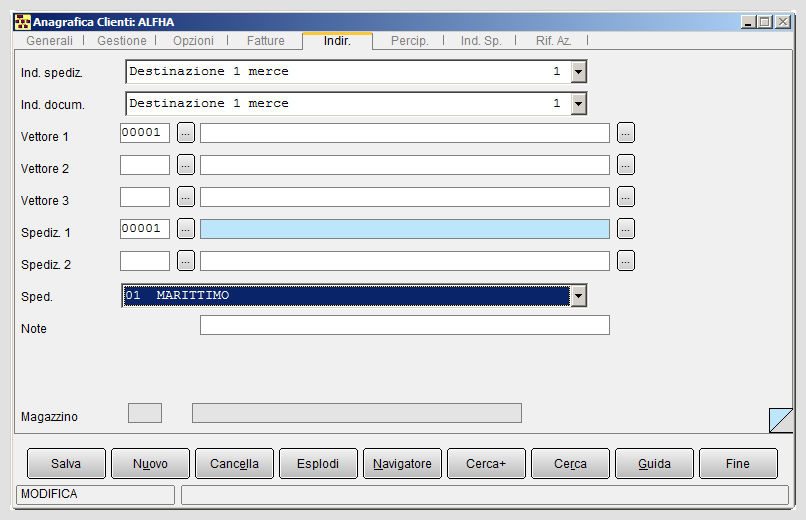Click ellipsis button after Spediz. 1 description
The height and width of the screenshot is (520, 806).
pos(626,229)
